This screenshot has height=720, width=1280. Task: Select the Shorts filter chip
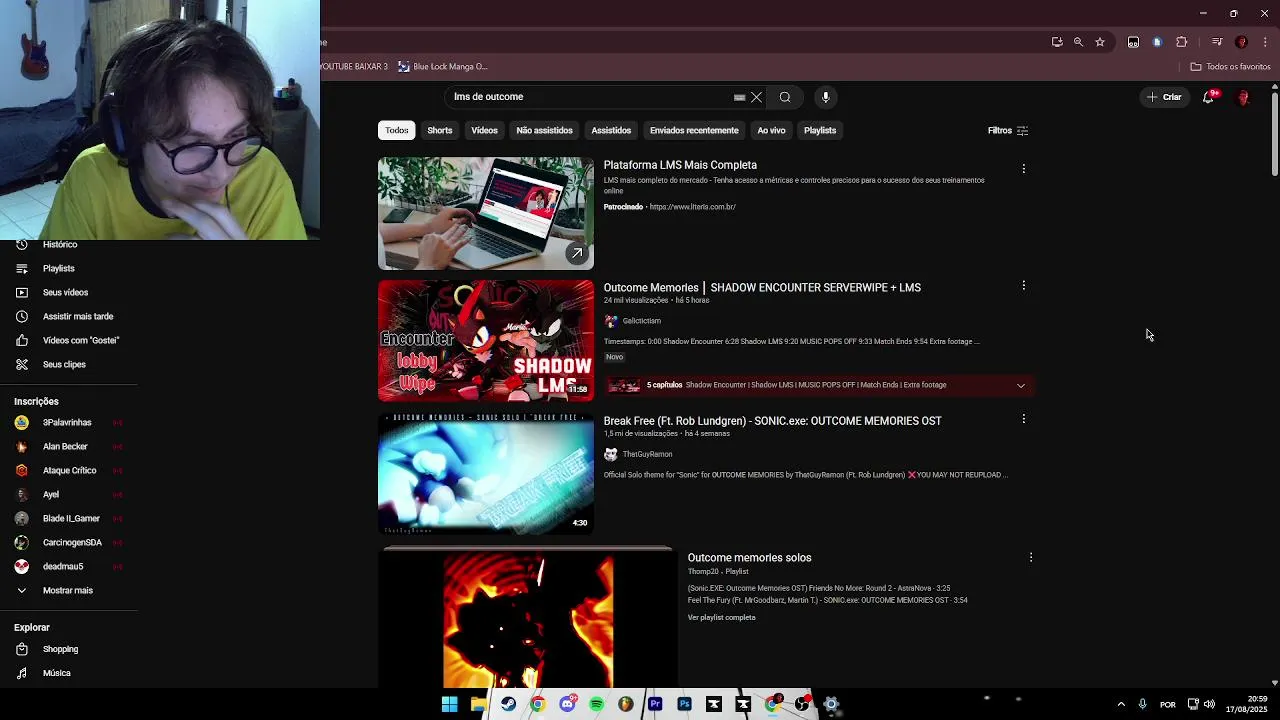click(440, 130)
